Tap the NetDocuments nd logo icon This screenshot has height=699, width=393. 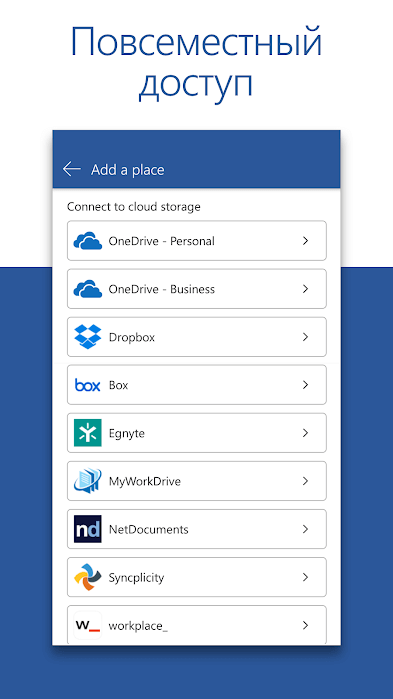coord(87,529)
